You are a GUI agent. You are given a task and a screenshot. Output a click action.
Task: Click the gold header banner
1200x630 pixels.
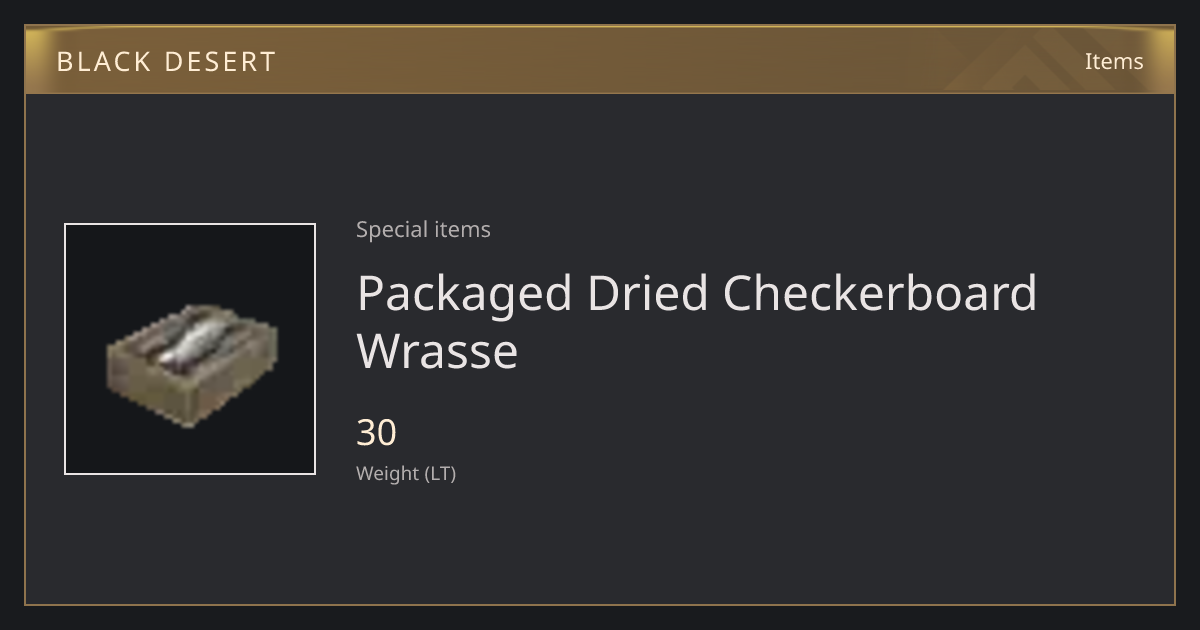click(x=600, y=60)
